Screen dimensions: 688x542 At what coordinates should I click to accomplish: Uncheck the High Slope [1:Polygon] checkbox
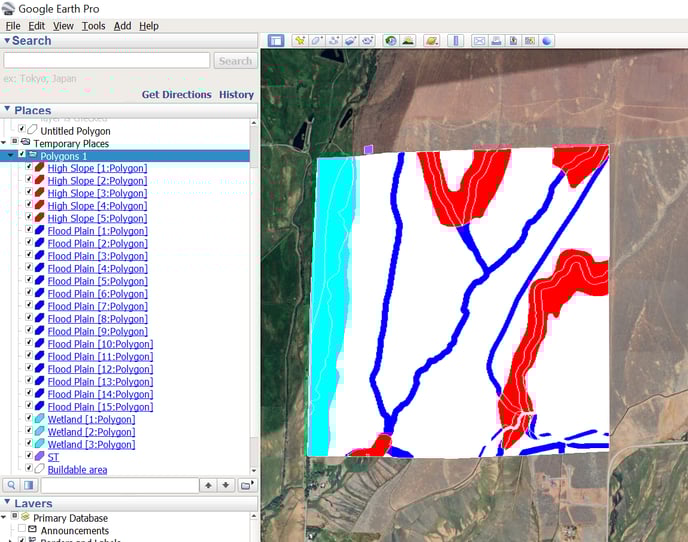pyautogui.click(x=29, y=168)
